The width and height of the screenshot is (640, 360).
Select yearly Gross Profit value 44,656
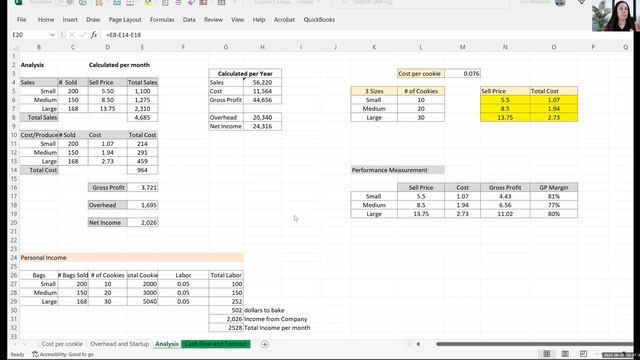(262, 100)
